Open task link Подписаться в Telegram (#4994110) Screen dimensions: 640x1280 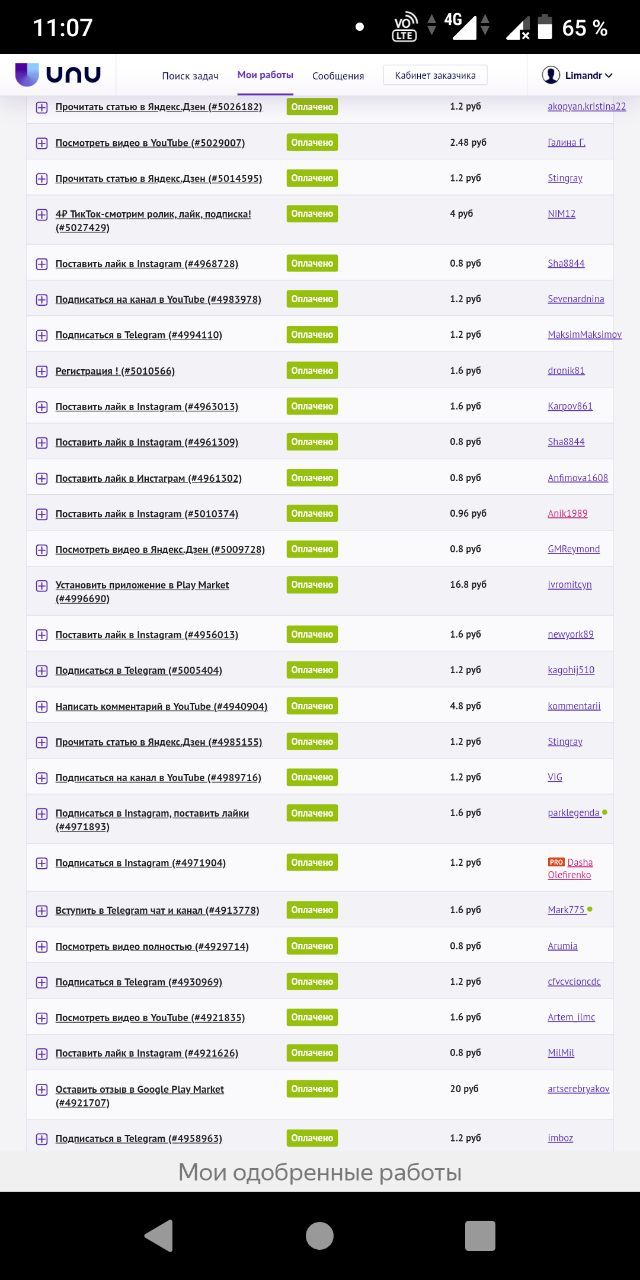(139, 335)
